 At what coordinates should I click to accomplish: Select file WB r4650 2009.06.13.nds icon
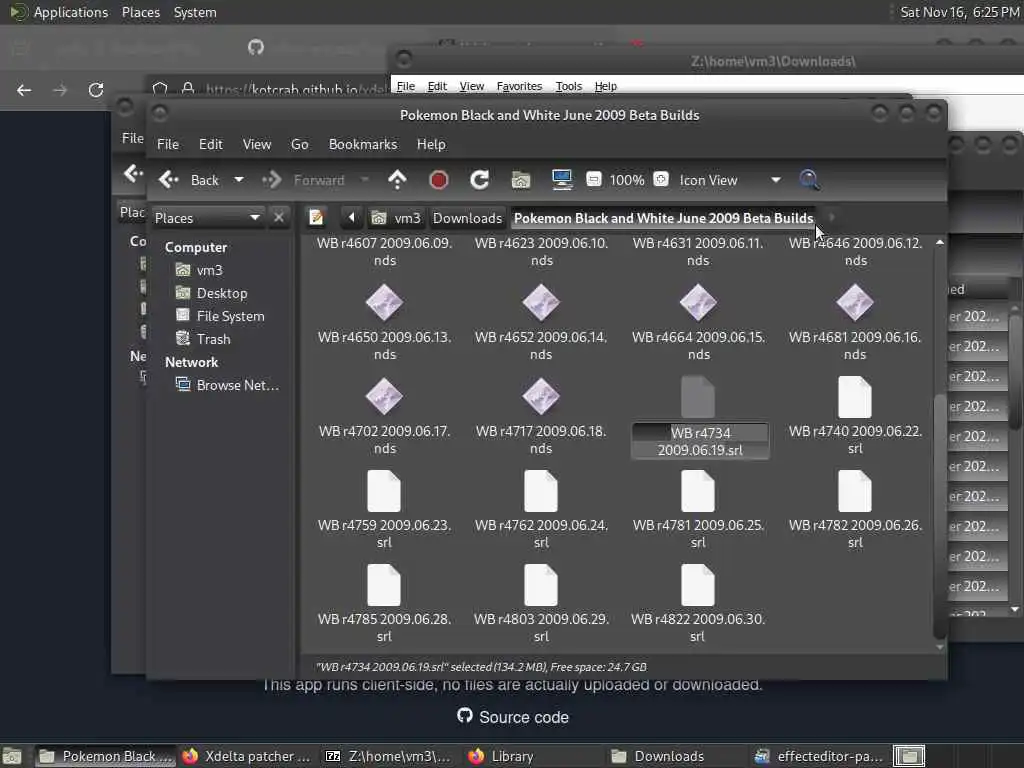[x=384, y=302]
